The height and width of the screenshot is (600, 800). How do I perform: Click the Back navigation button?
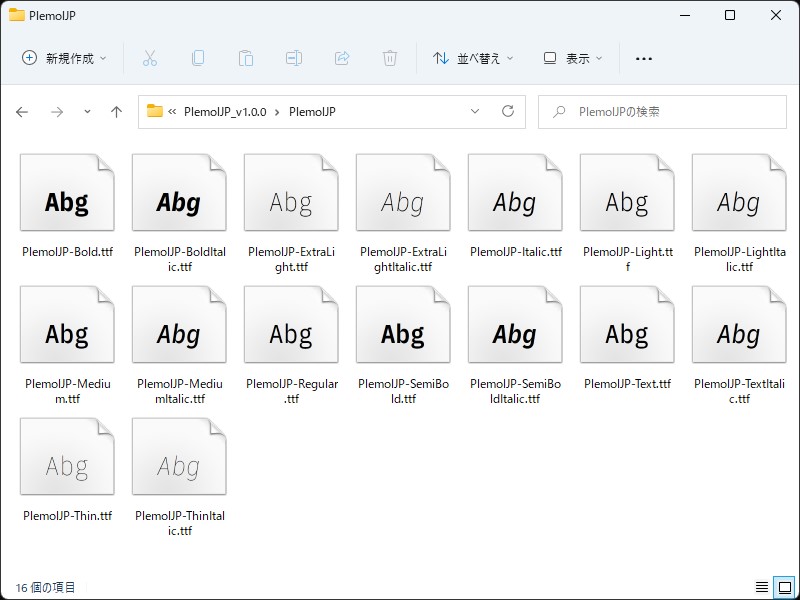click(x=22, y=112)
